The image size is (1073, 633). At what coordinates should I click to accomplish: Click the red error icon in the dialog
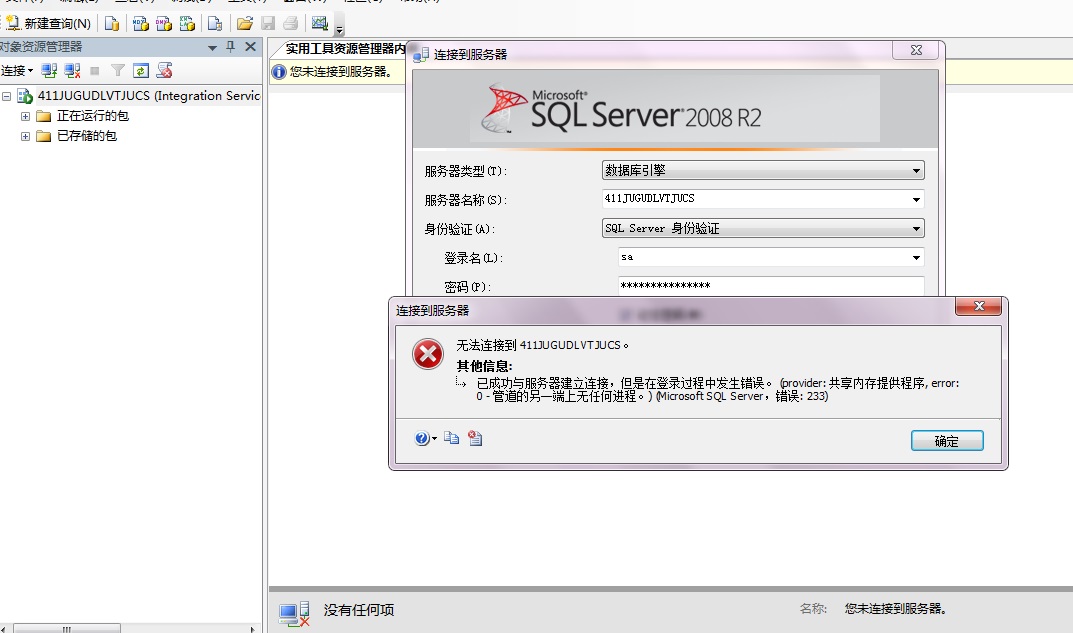[x=428, y=354]
